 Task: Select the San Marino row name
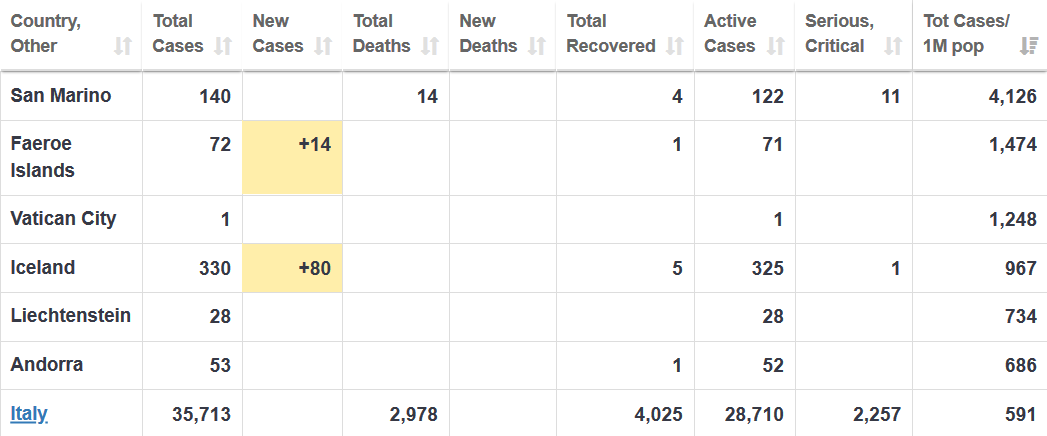click(61, 95)
